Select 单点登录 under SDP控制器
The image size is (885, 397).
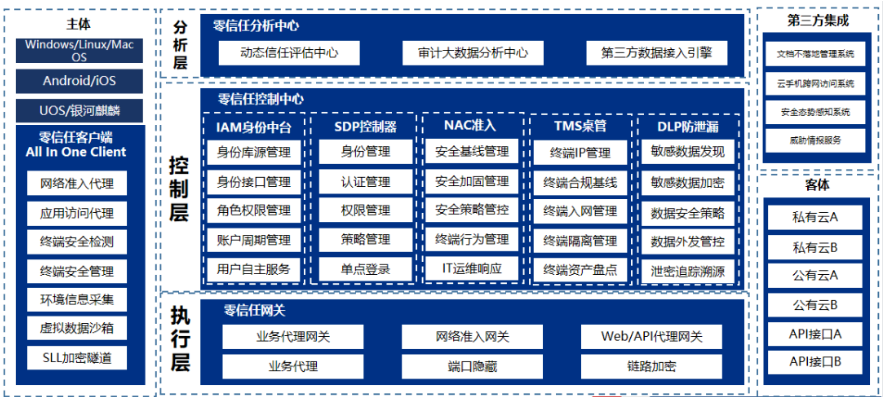tap(365, 269)
